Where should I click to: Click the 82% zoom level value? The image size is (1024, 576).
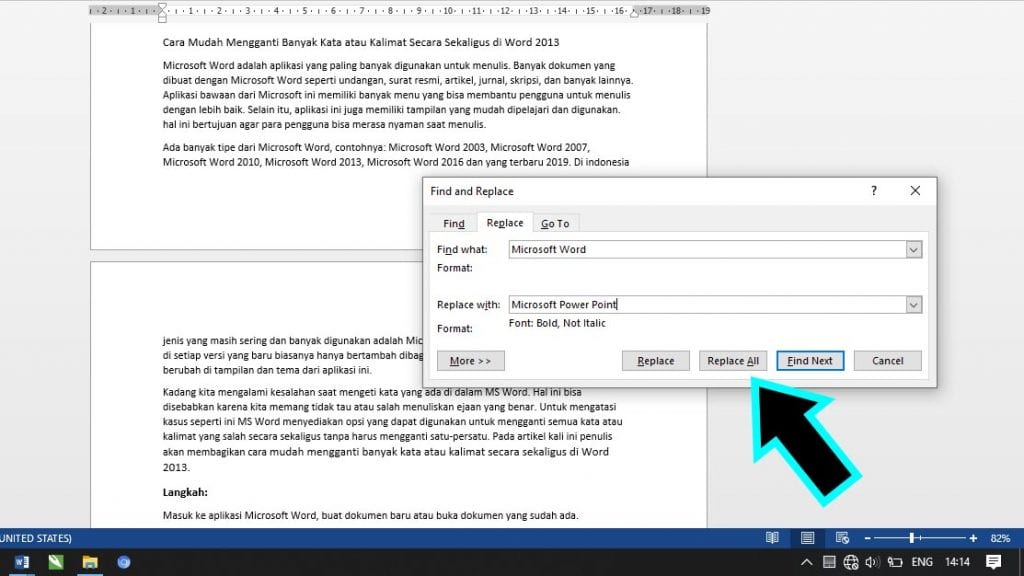1000,538
